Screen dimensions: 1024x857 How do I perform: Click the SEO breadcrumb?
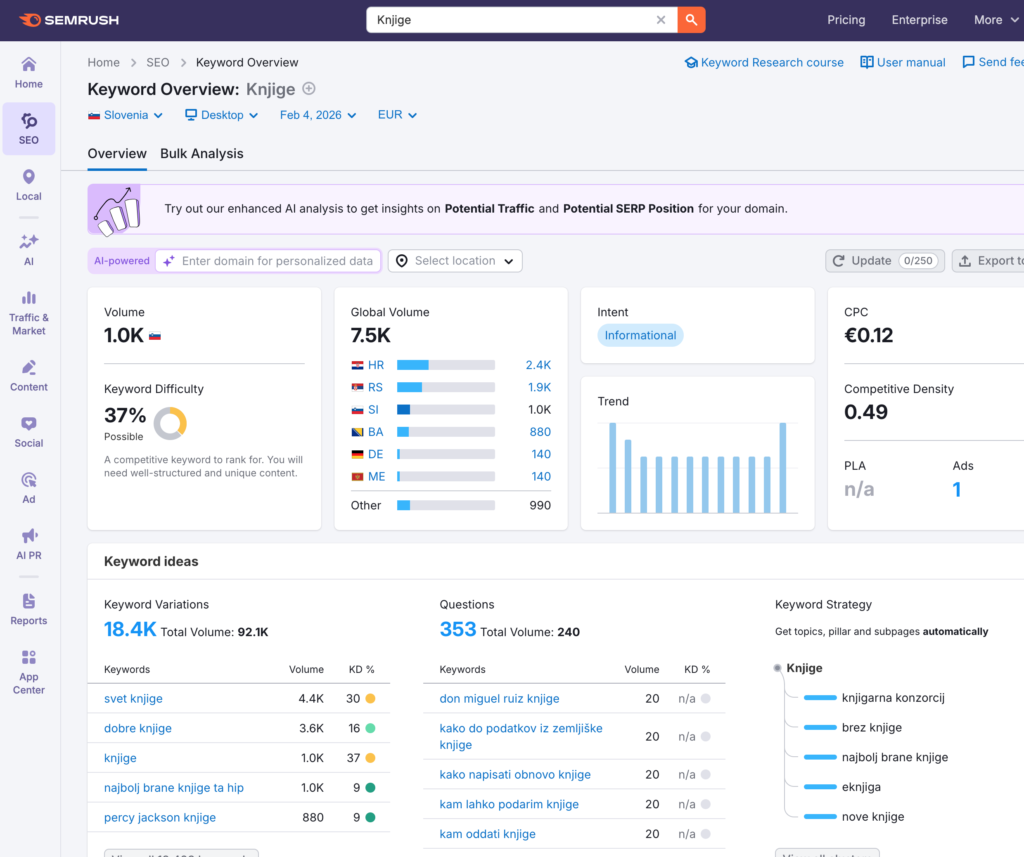click(157, 62)
